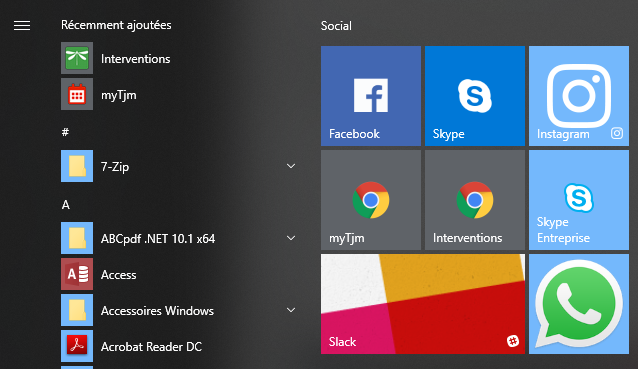
Task: Click the Social group title
Action: [336, 26]
